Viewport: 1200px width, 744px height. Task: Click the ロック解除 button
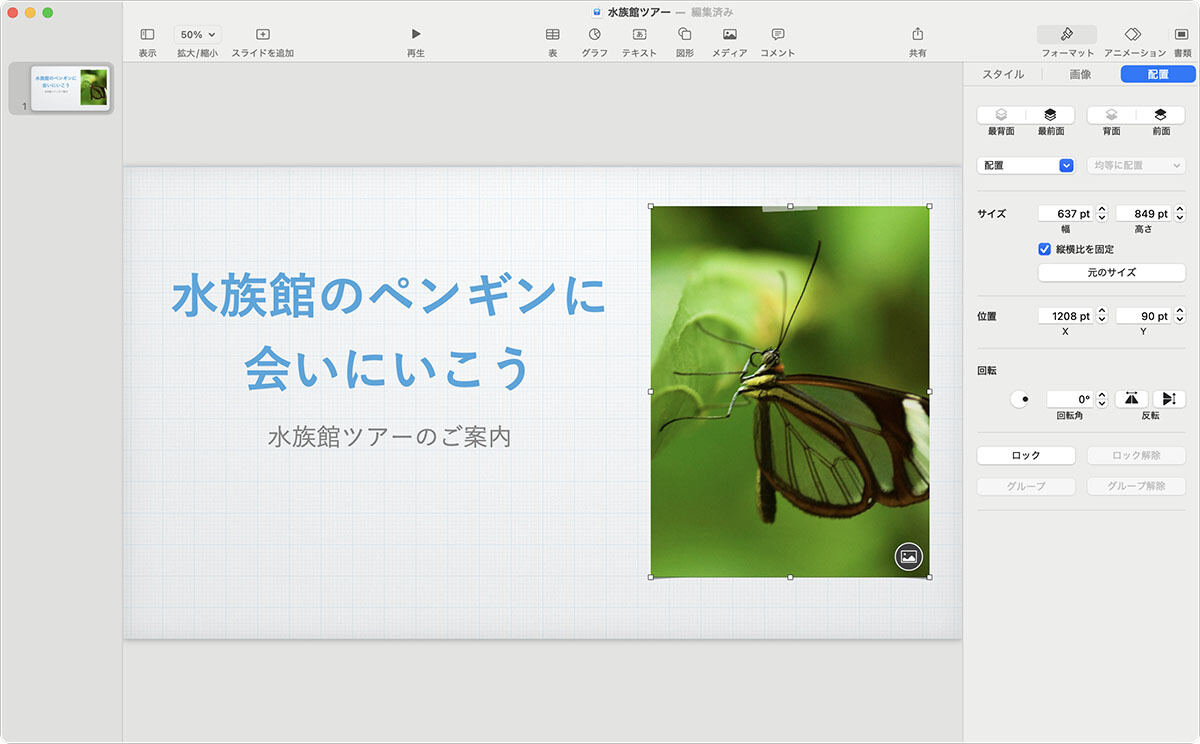(1136, 455)
